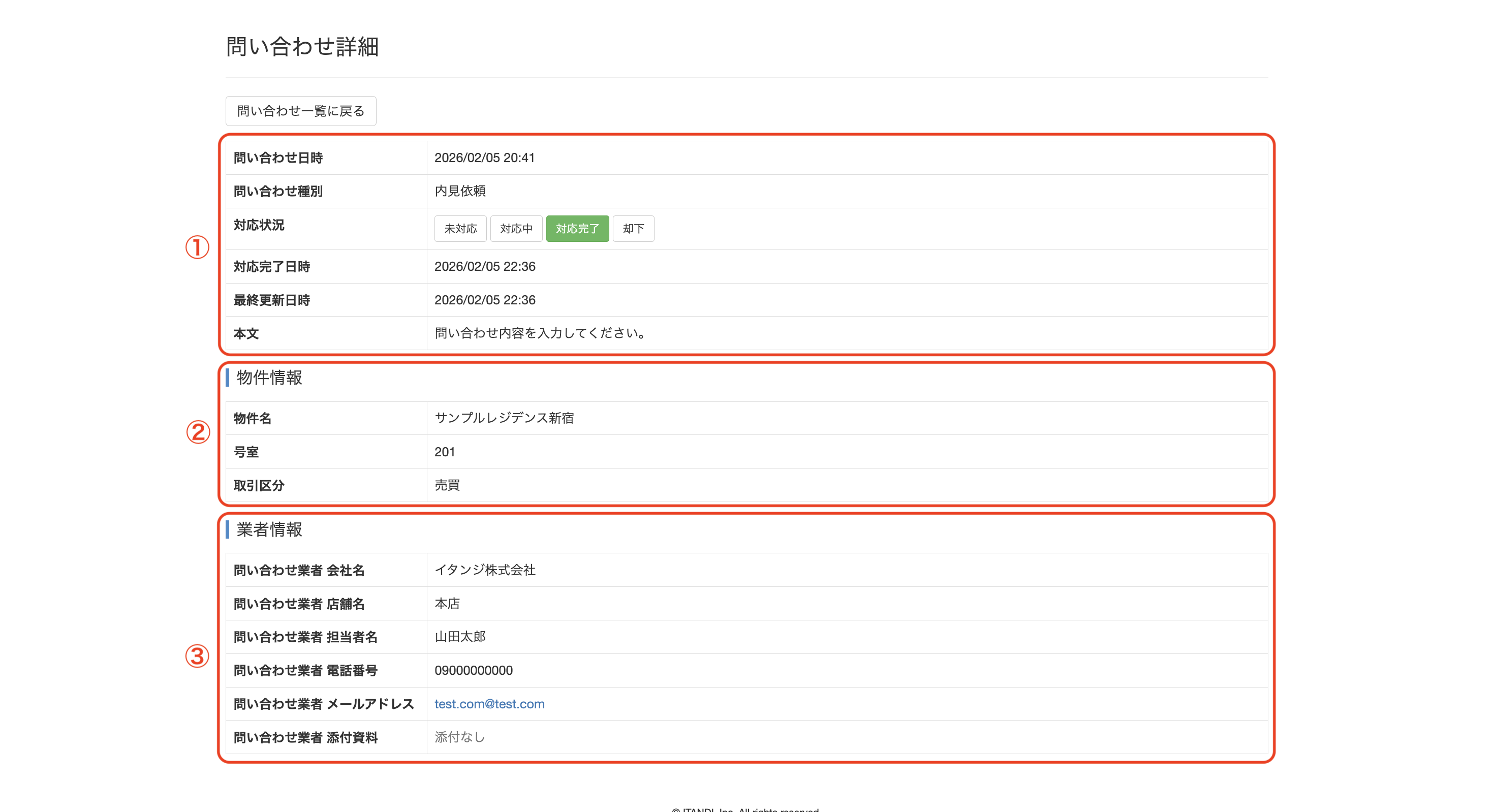Click property name サンプルレジデンス新宿
This screenshot has height=812, width=1494.
point(504,418)
